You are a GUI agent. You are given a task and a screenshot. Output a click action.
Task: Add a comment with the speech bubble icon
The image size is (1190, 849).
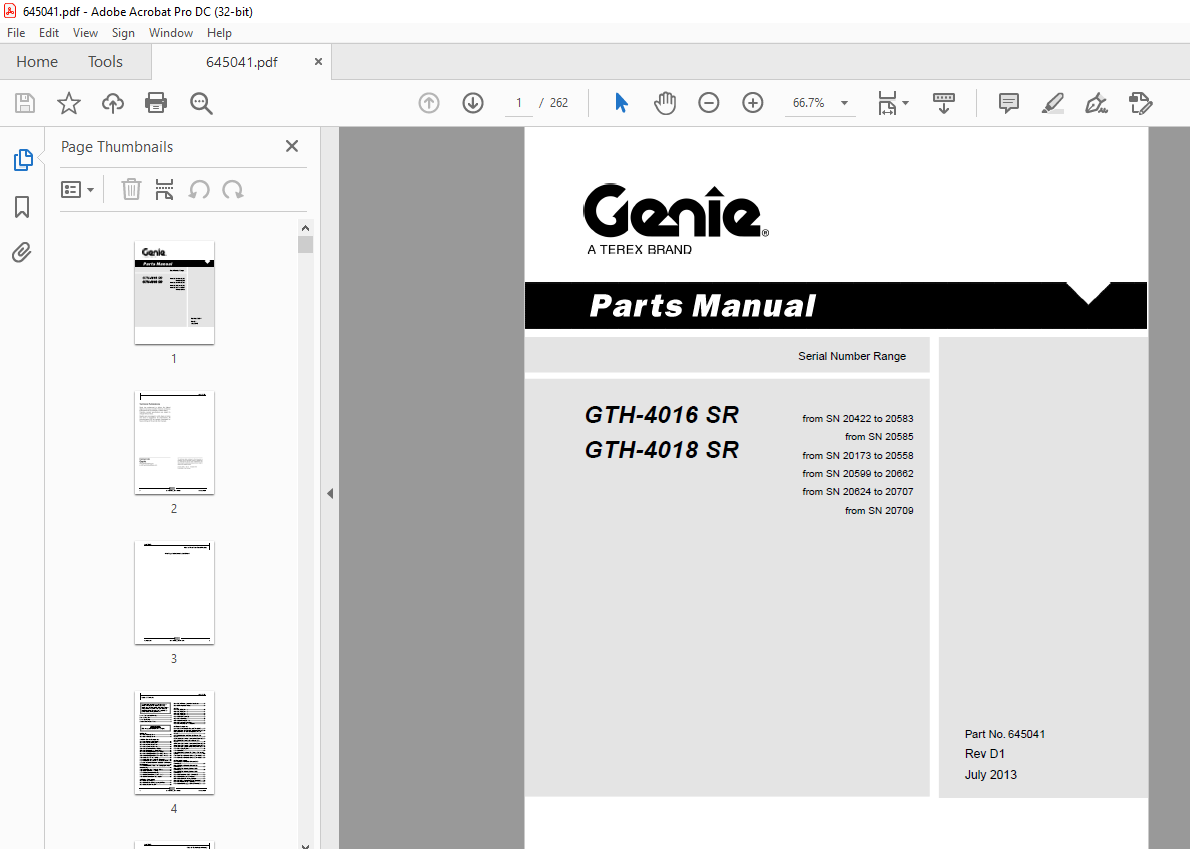[x=1009, y=103]
